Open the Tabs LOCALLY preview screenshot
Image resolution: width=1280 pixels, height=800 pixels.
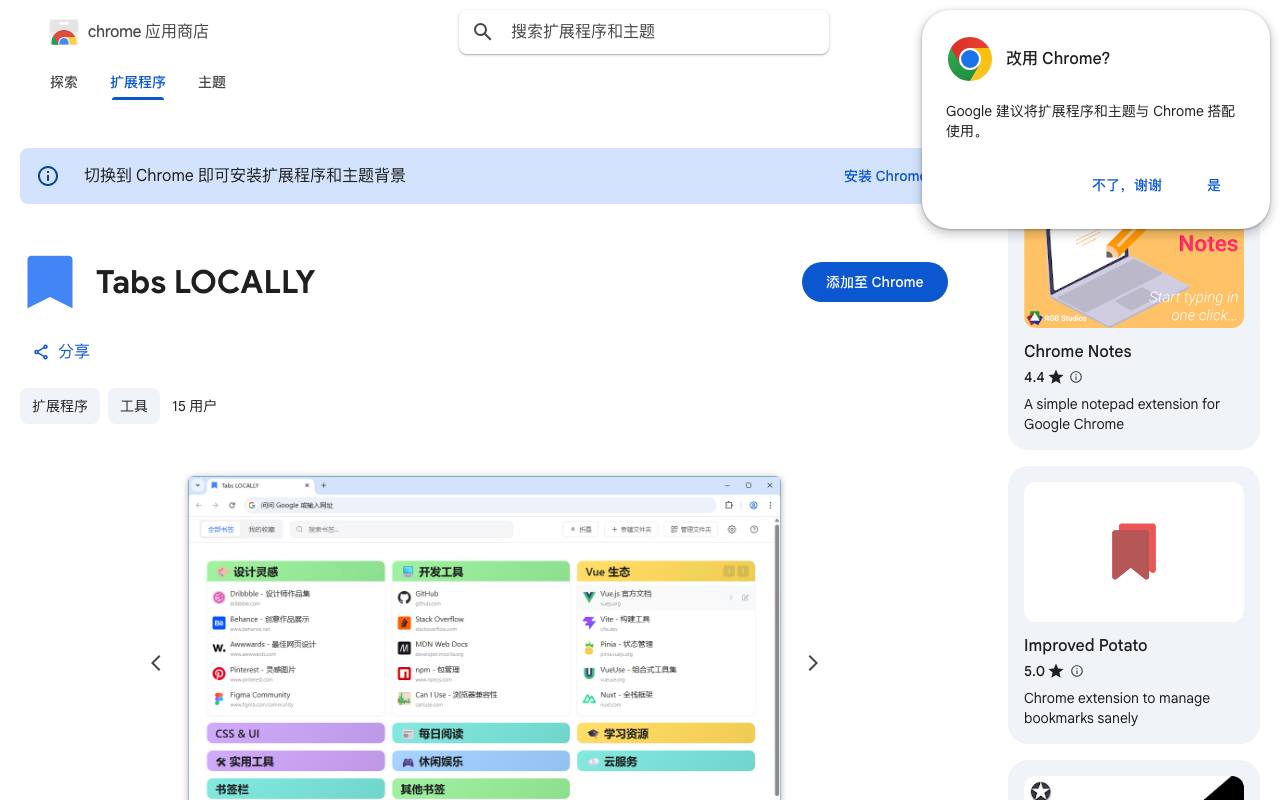point(484,638)
